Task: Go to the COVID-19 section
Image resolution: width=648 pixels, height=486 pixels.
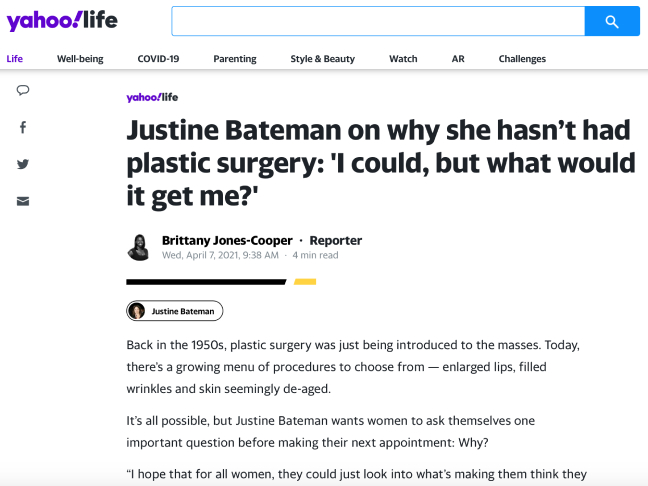Action: (x=158, y=59)
